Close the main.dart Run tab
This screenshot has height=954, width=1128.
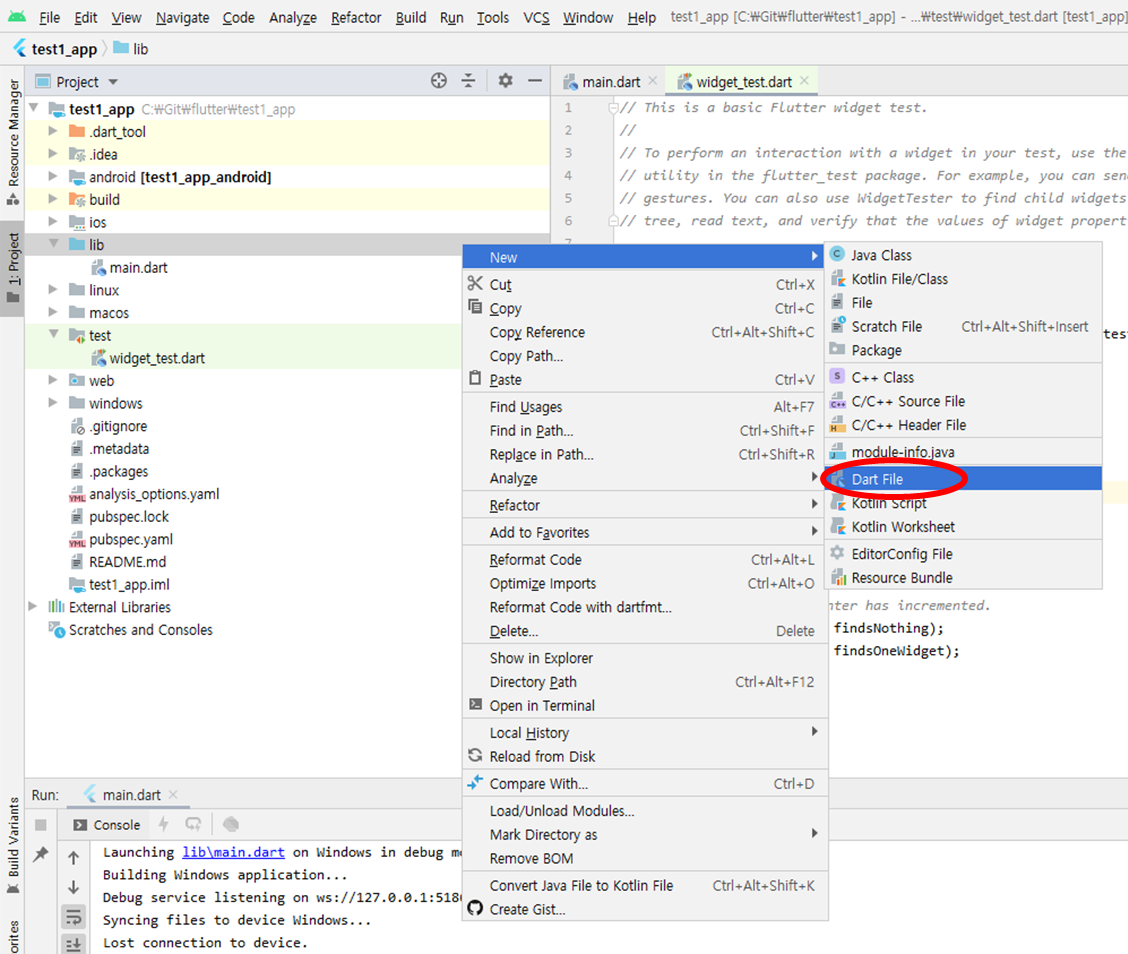point(173,794)
